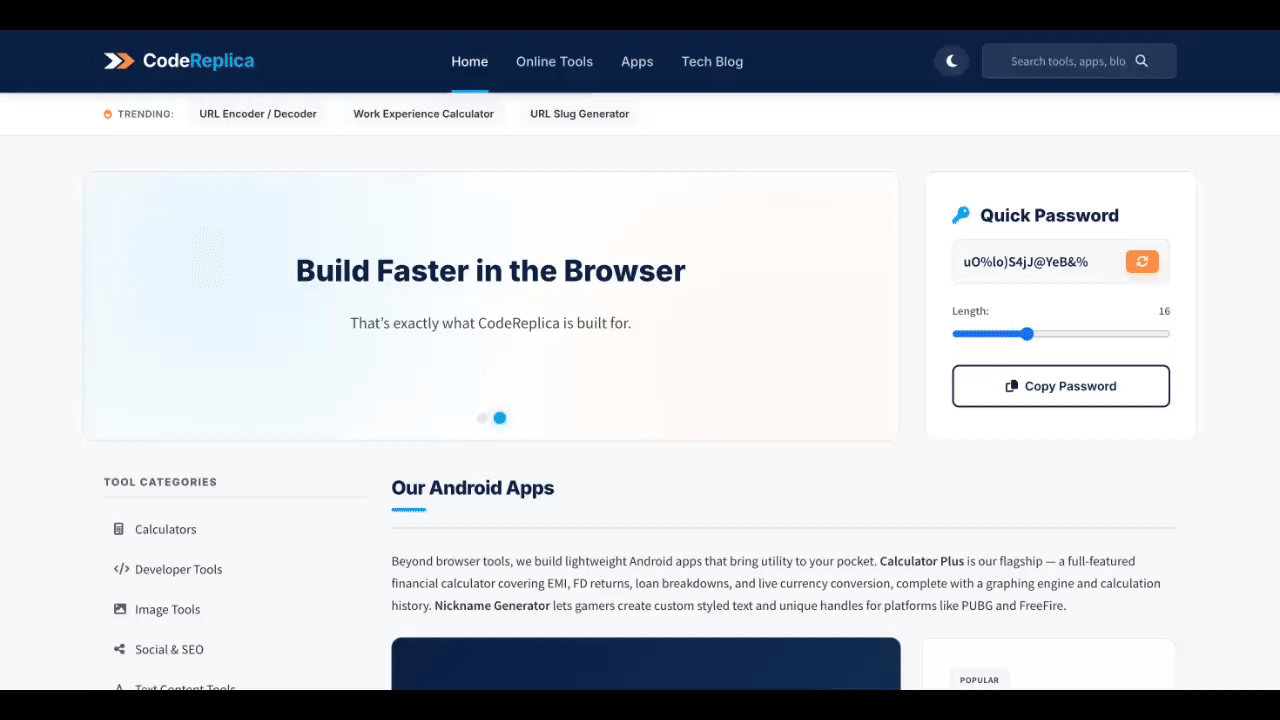Click the CodeReplica brand name
This screenshot has width=1280, height=720.
(198, 61)
